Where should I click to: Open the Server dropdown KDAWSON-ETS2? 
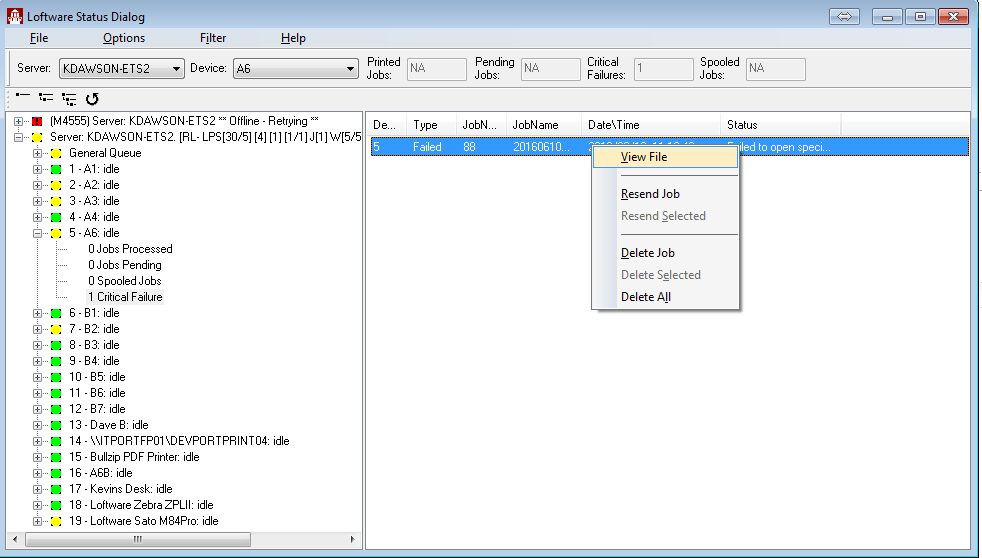(121, 68)
